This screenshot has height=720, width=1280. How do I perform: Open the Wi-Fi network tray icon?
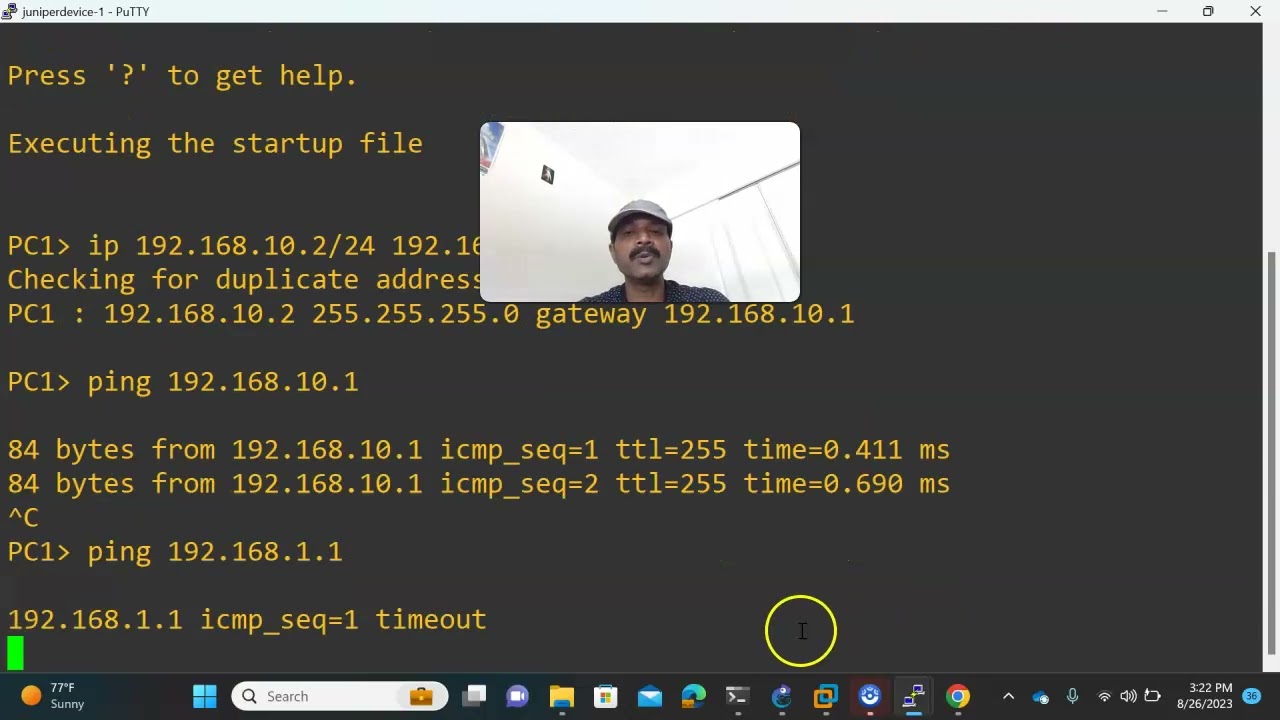pyautogui.click(x=1104, y=696)
